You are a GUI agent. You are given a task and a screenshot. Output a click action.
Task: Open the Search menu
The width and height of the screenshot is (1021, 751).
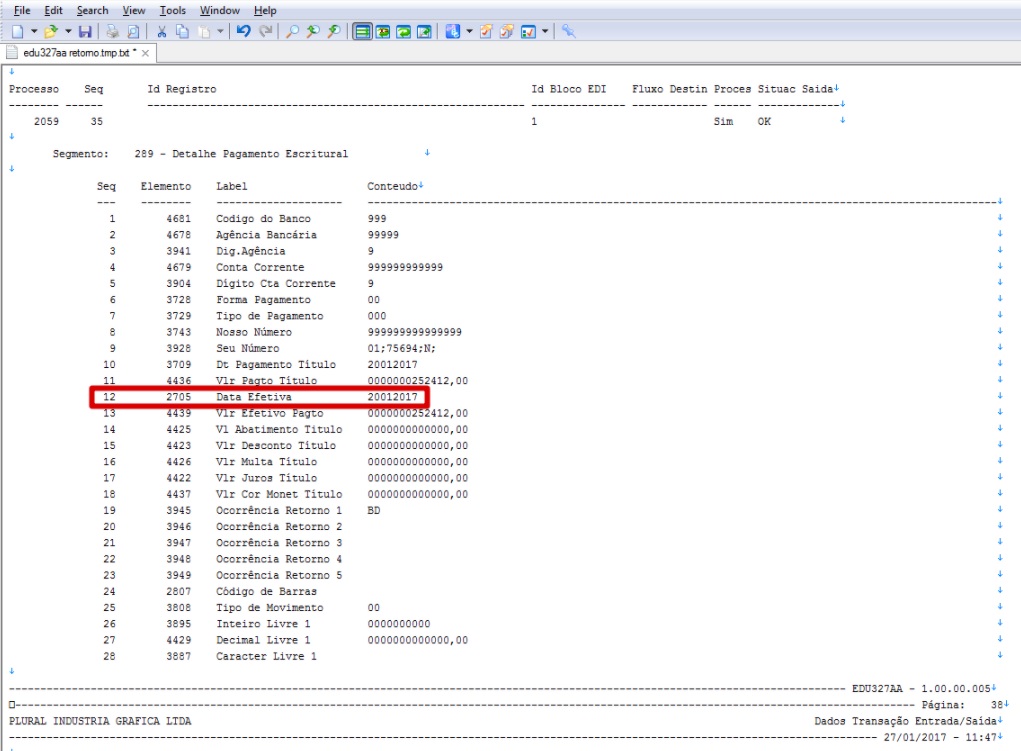coord(92,10)
